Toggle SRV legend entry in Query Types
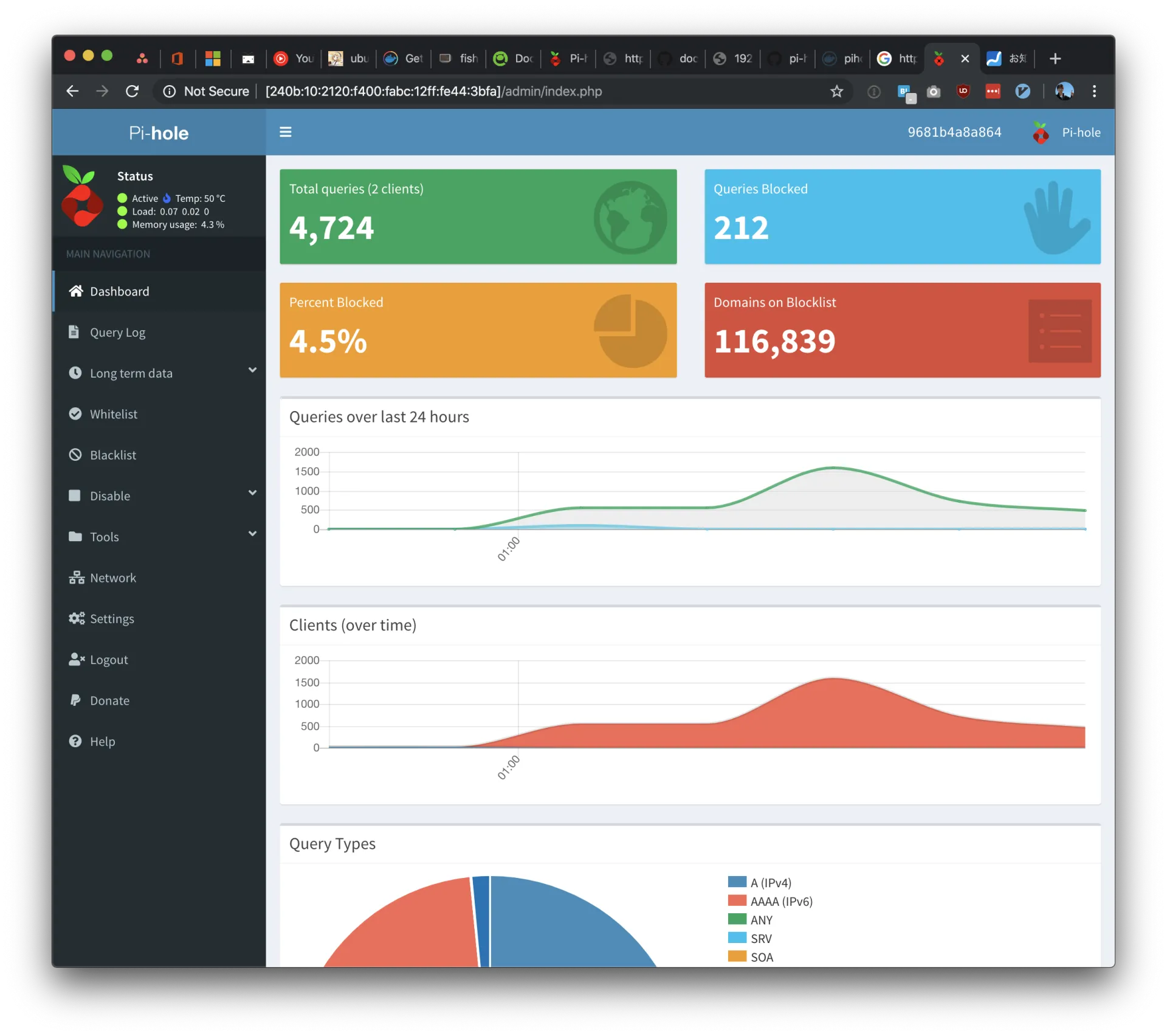The width and height of the screenshot is (1167, 1036). [x=760, y=939]
